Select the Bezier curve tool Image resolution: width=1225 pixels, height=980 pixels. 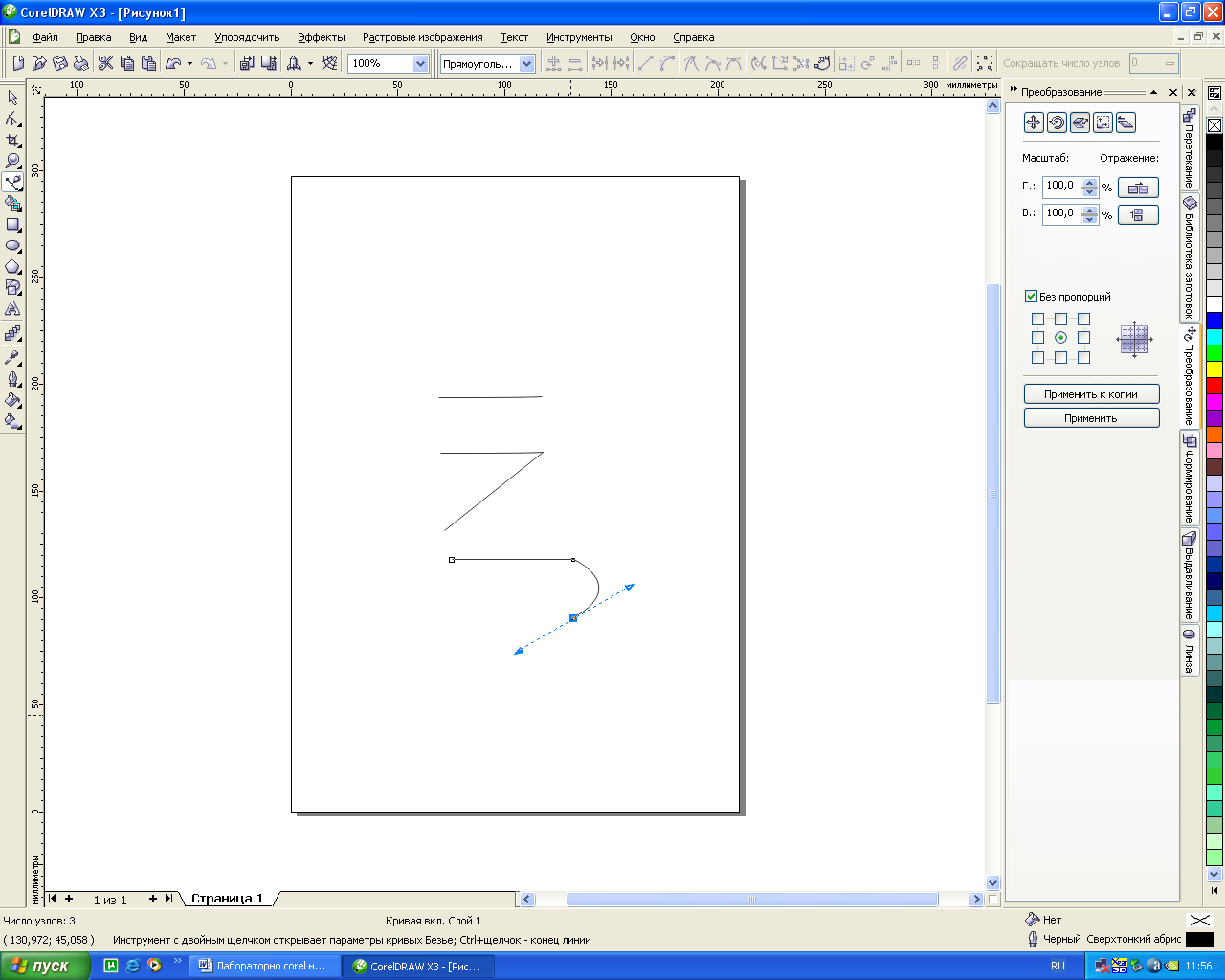12,182
